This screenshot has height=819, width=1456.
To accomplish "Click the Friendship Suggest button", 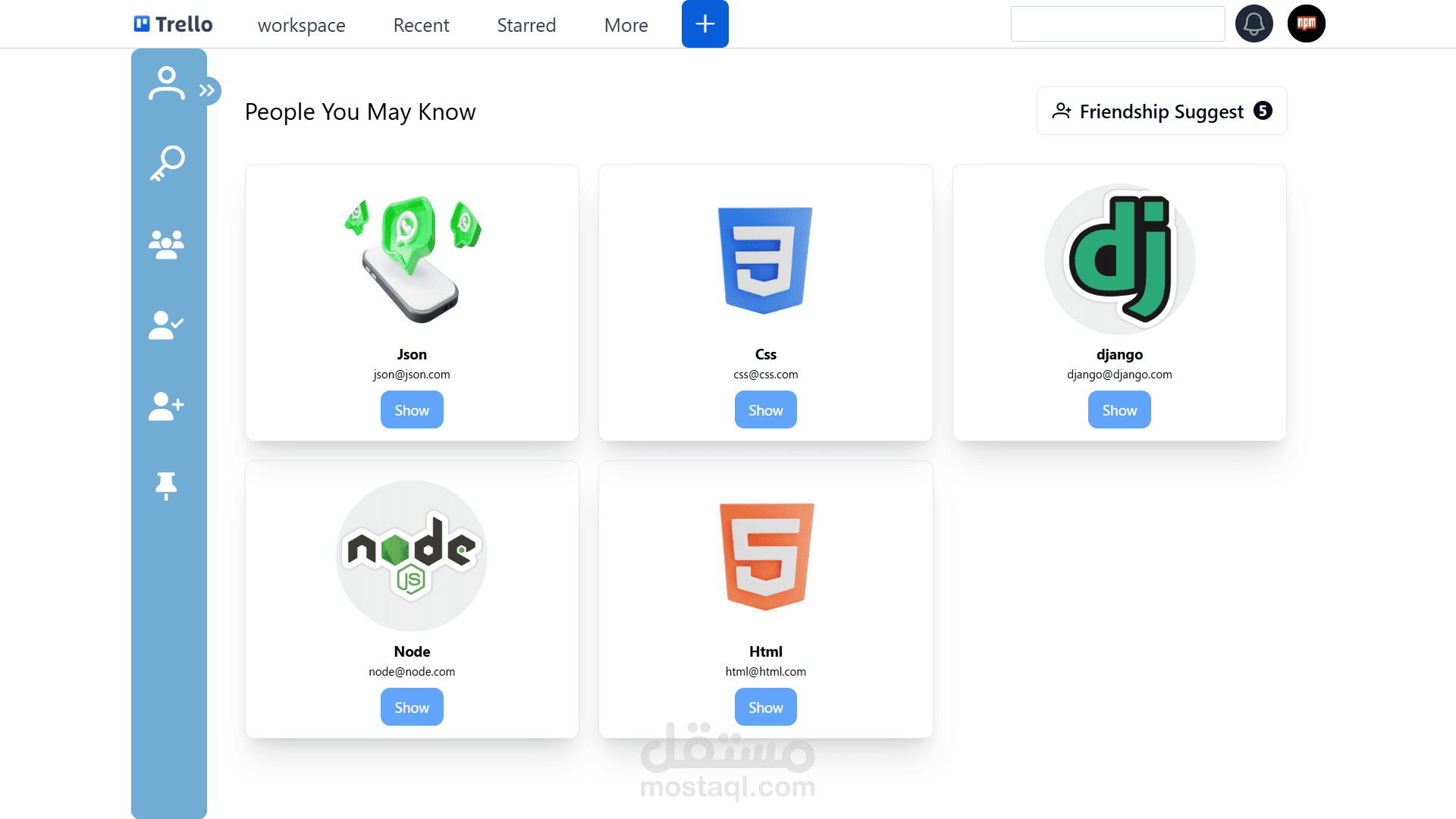I will 1161,111.
